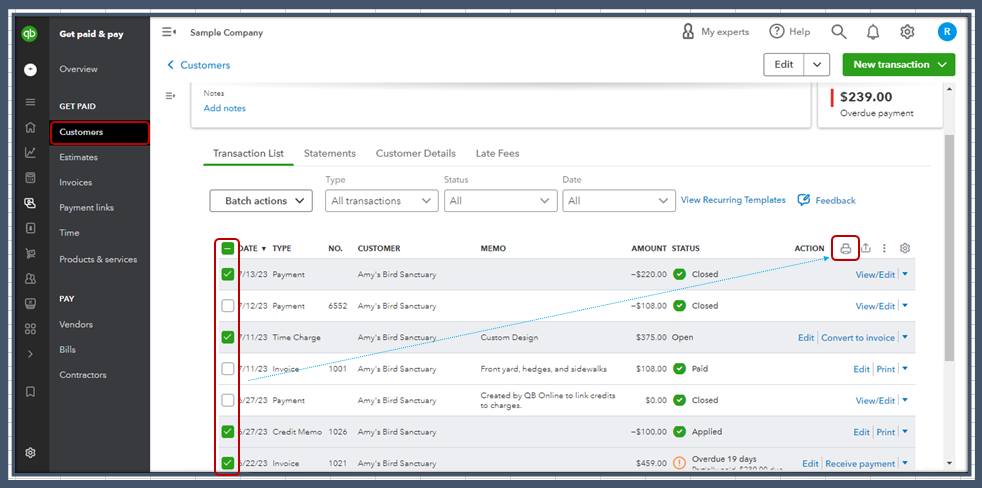The width and height of the screenshot is (982, 488).
Task: Uncheck the Time Charge row checkbox
Action: (x=228, y=337)
